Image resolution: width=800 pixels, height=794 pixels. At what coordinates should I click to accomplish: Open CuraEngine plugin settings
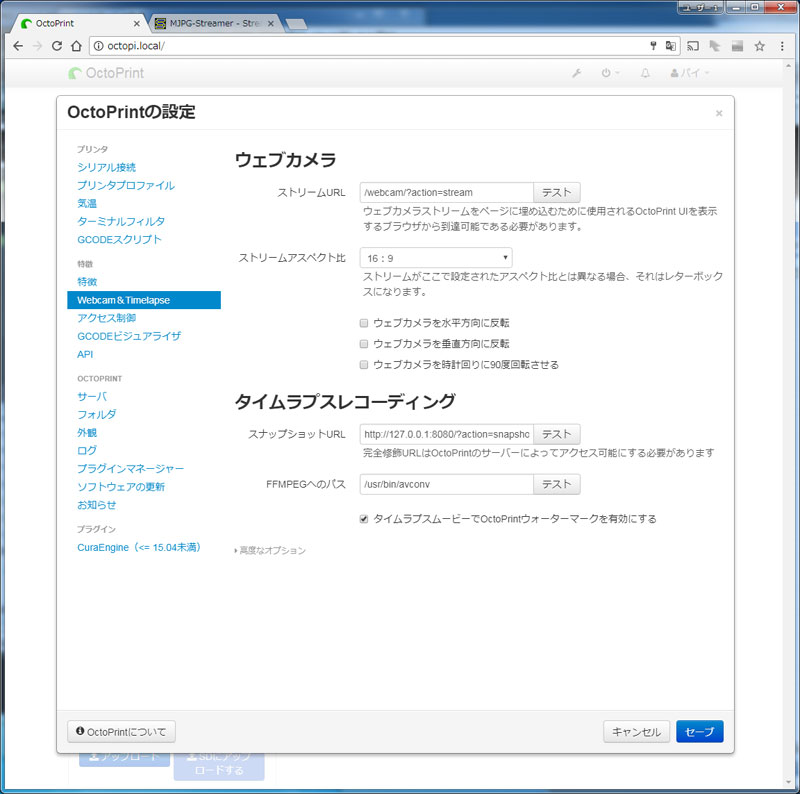tap(139, 548)
